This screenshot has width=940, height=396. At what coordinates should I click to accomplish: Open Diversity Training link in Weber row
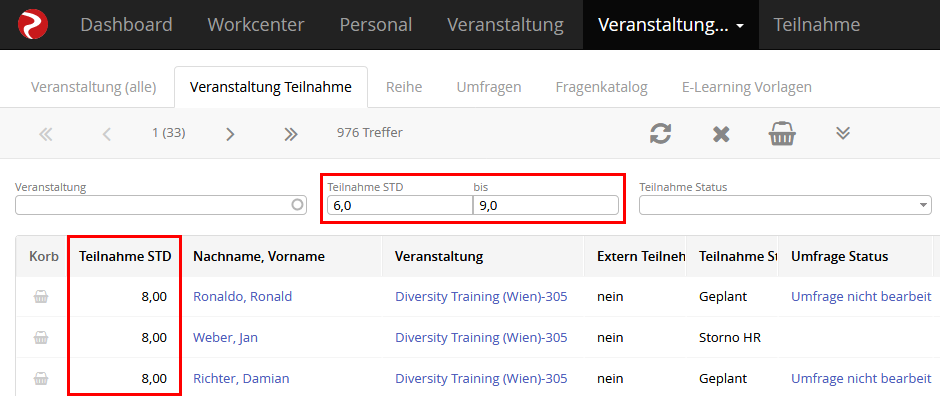481,338
